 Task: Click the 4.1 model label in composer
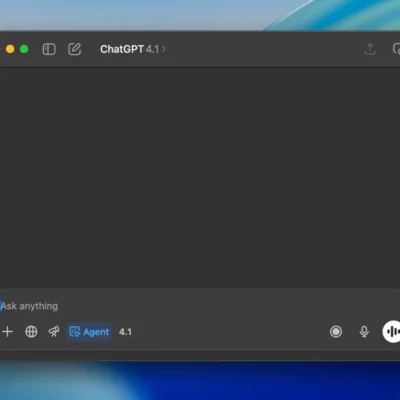(x=125, y=332)
